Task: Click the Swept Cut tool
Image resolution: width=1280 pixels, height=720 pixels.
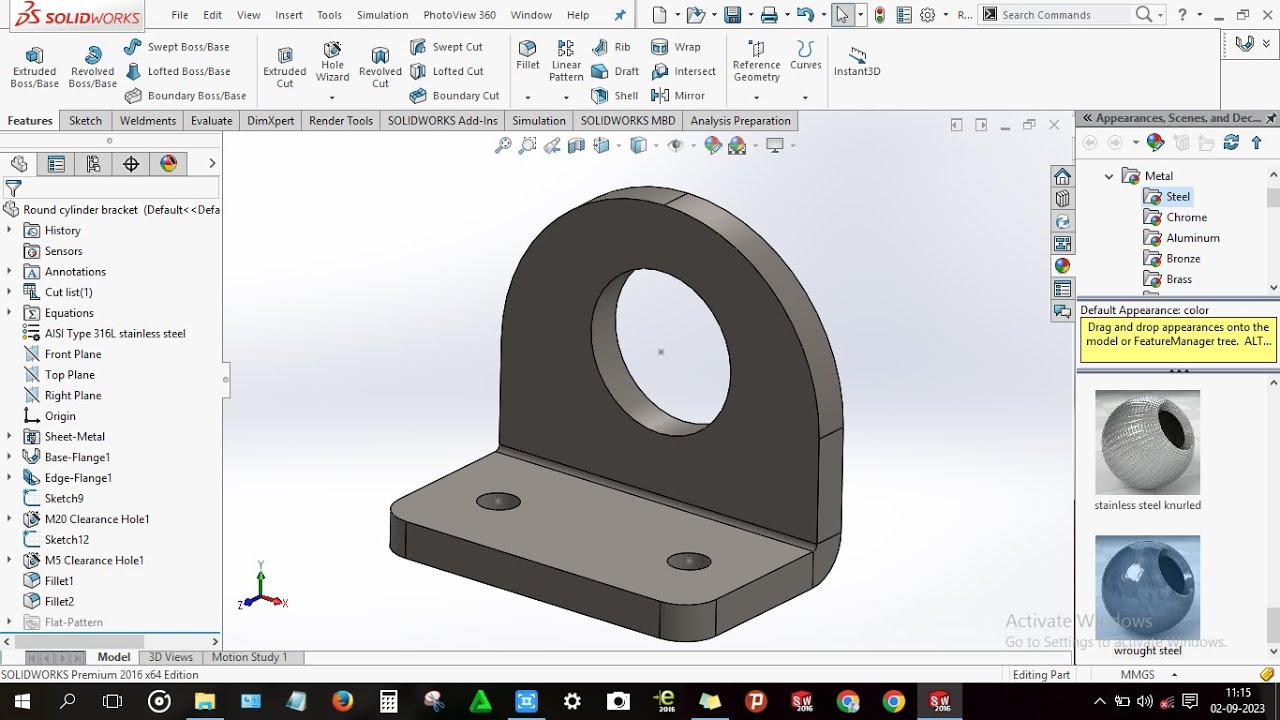Action: [x=446, y=47]
